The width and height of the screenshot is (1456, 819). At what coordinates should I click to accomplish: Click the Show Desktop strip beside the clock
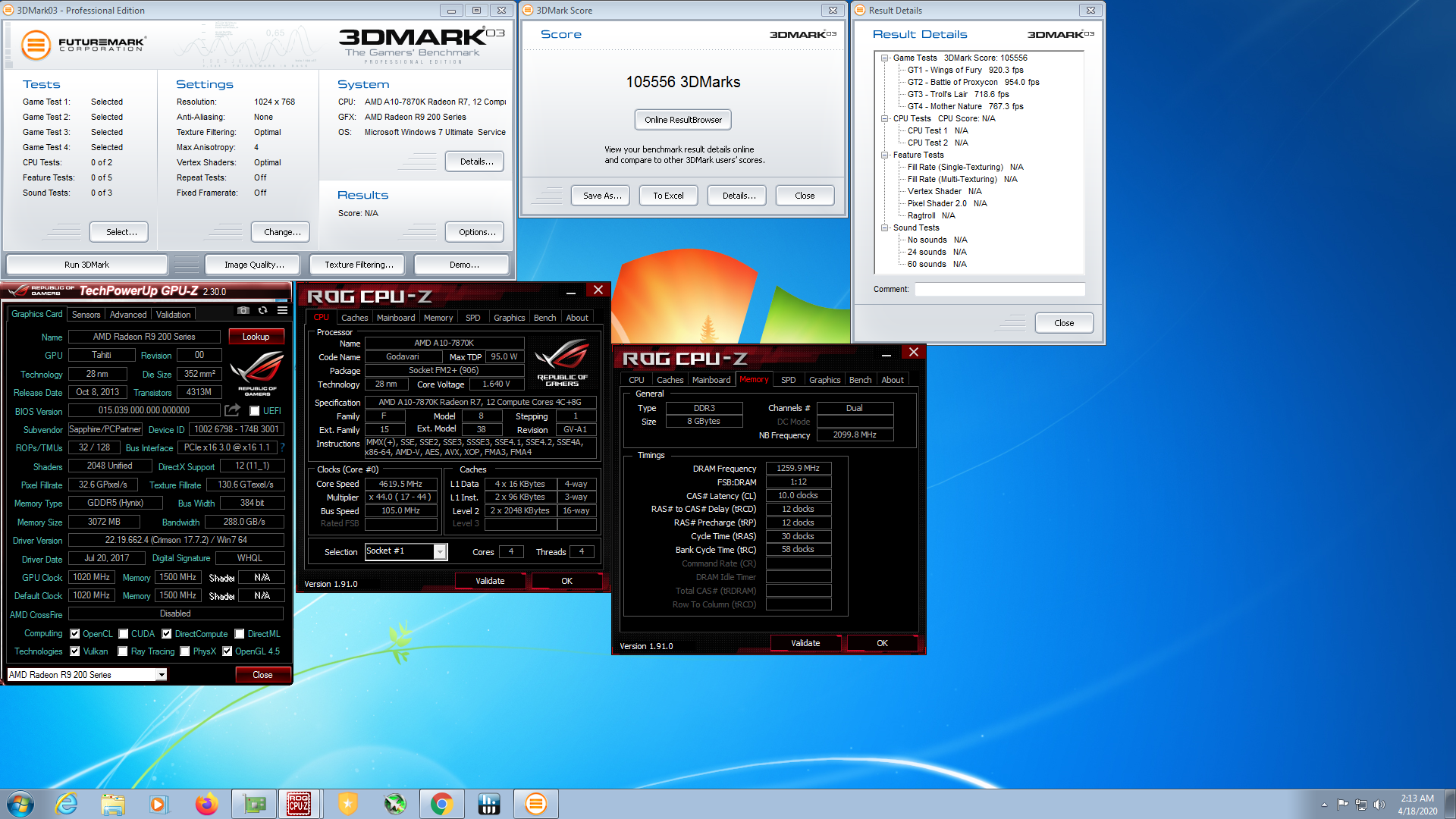click(x=1450, y=804)
